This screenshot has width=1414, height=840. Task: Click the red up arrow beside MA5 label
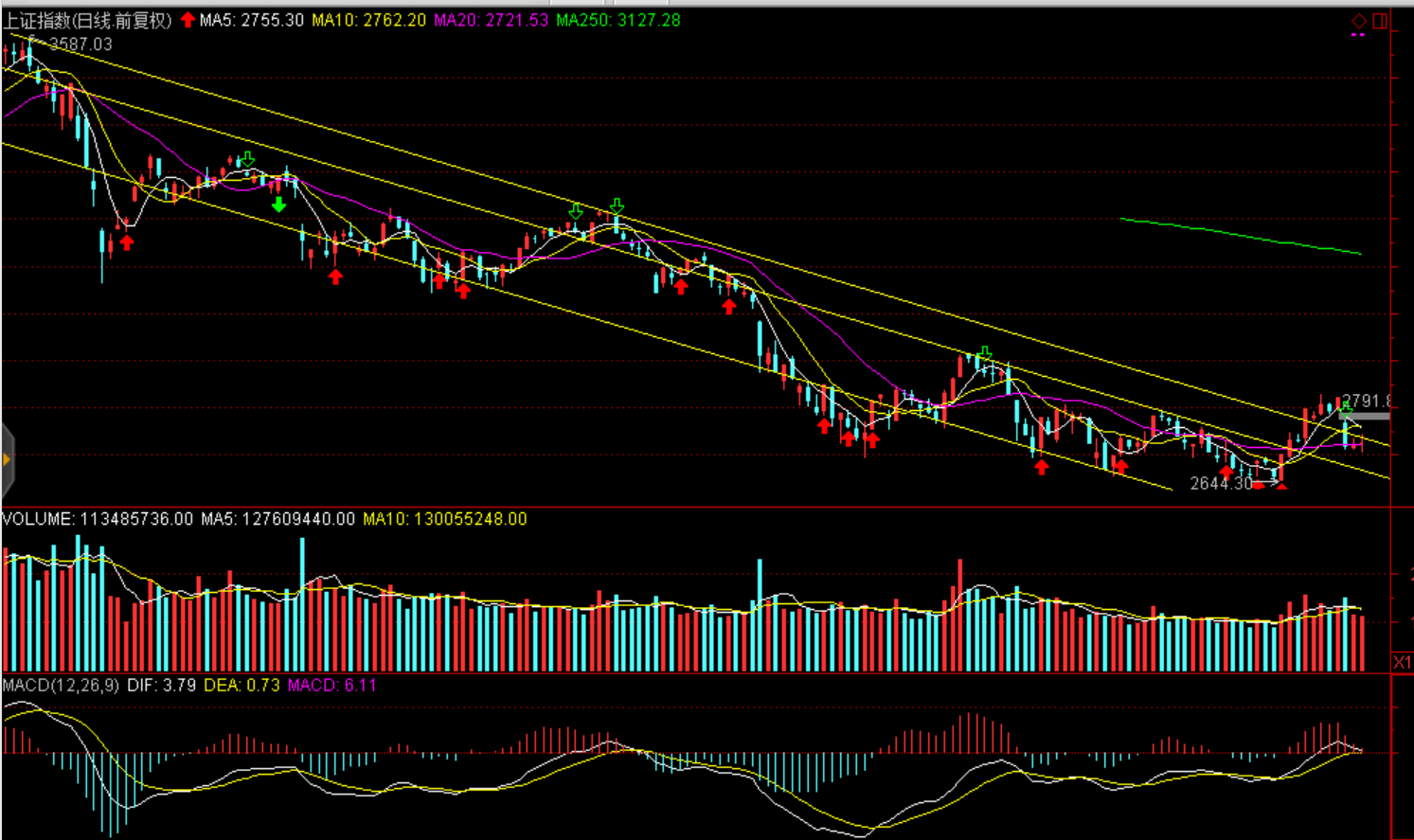pyautogui.click(x=188, y=20)
